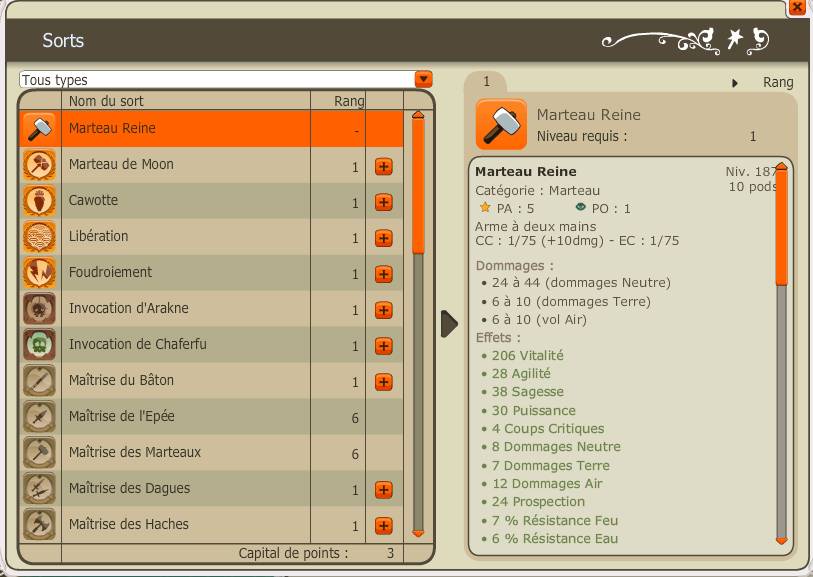Click the Maîtrise de l'Epée icon
The width and height of the screenshot is (813, 577).
coord(40,416)
